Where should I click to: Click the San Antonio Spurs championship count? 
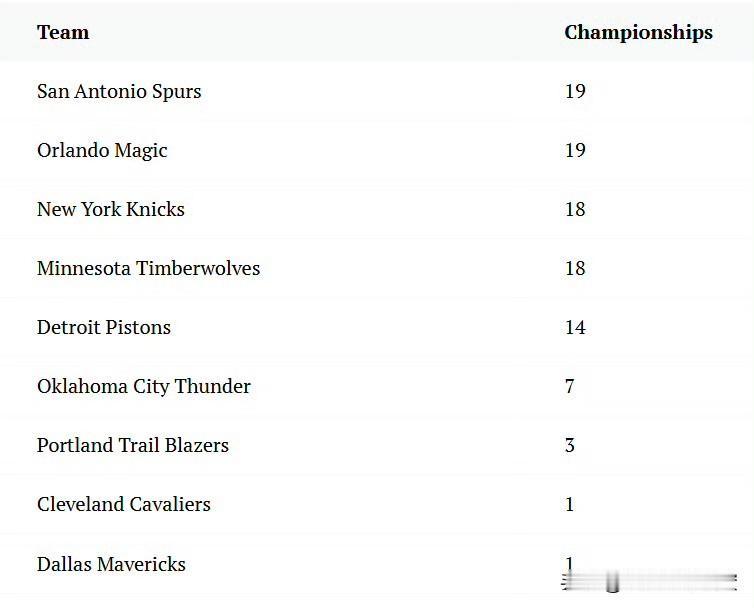(x=575, y=91)
